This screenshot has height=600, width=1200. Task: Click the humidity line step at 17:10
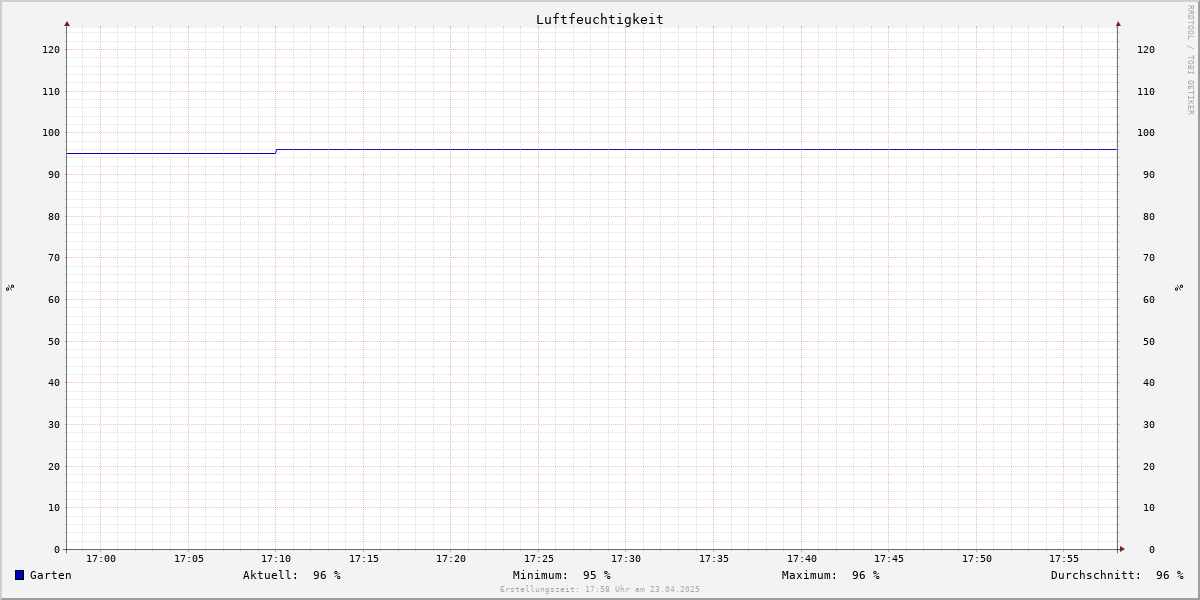pos(276,151)
